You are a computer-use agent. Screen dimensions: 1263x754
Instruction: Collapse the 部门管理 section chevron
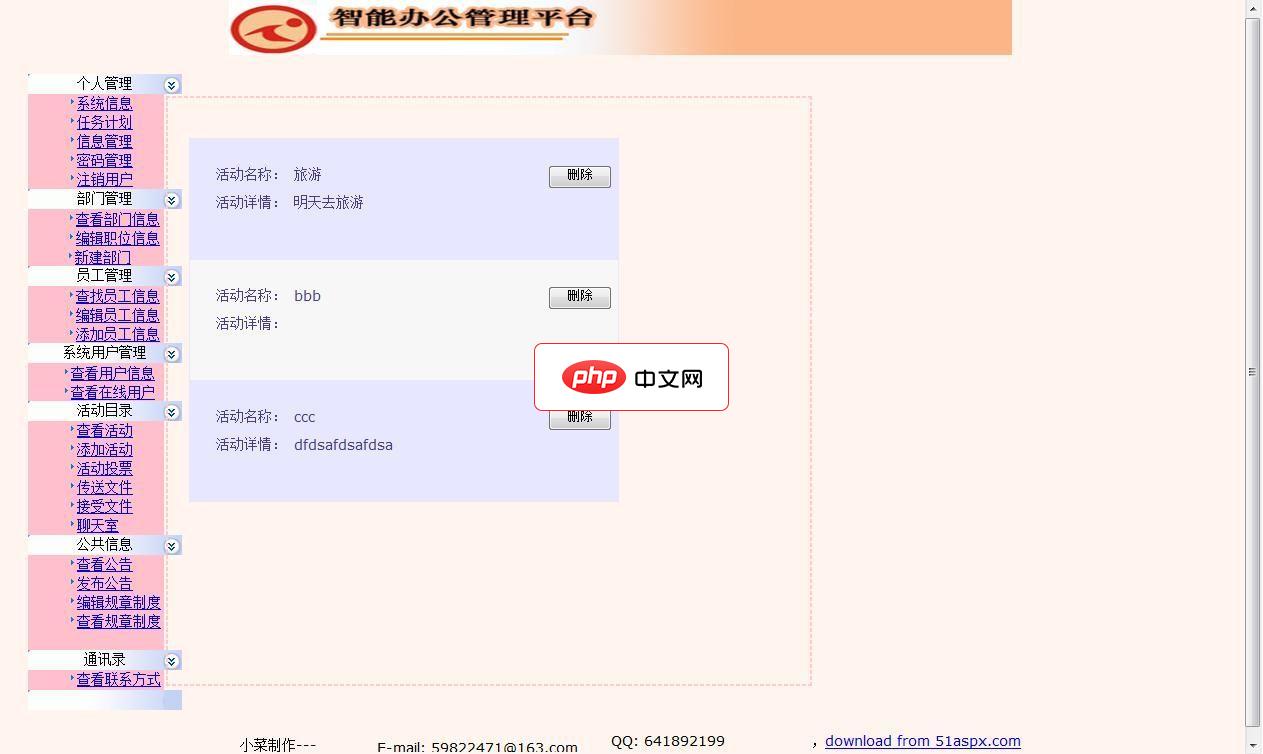coord(171,200)
